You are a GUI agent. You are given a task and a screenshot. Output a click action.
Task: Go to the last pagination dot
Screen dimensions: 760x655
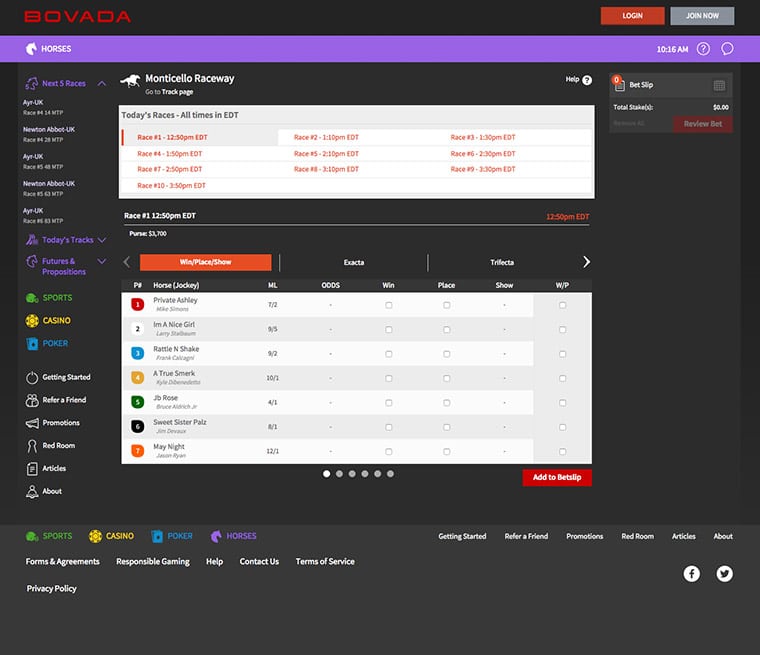click(390, 474)
